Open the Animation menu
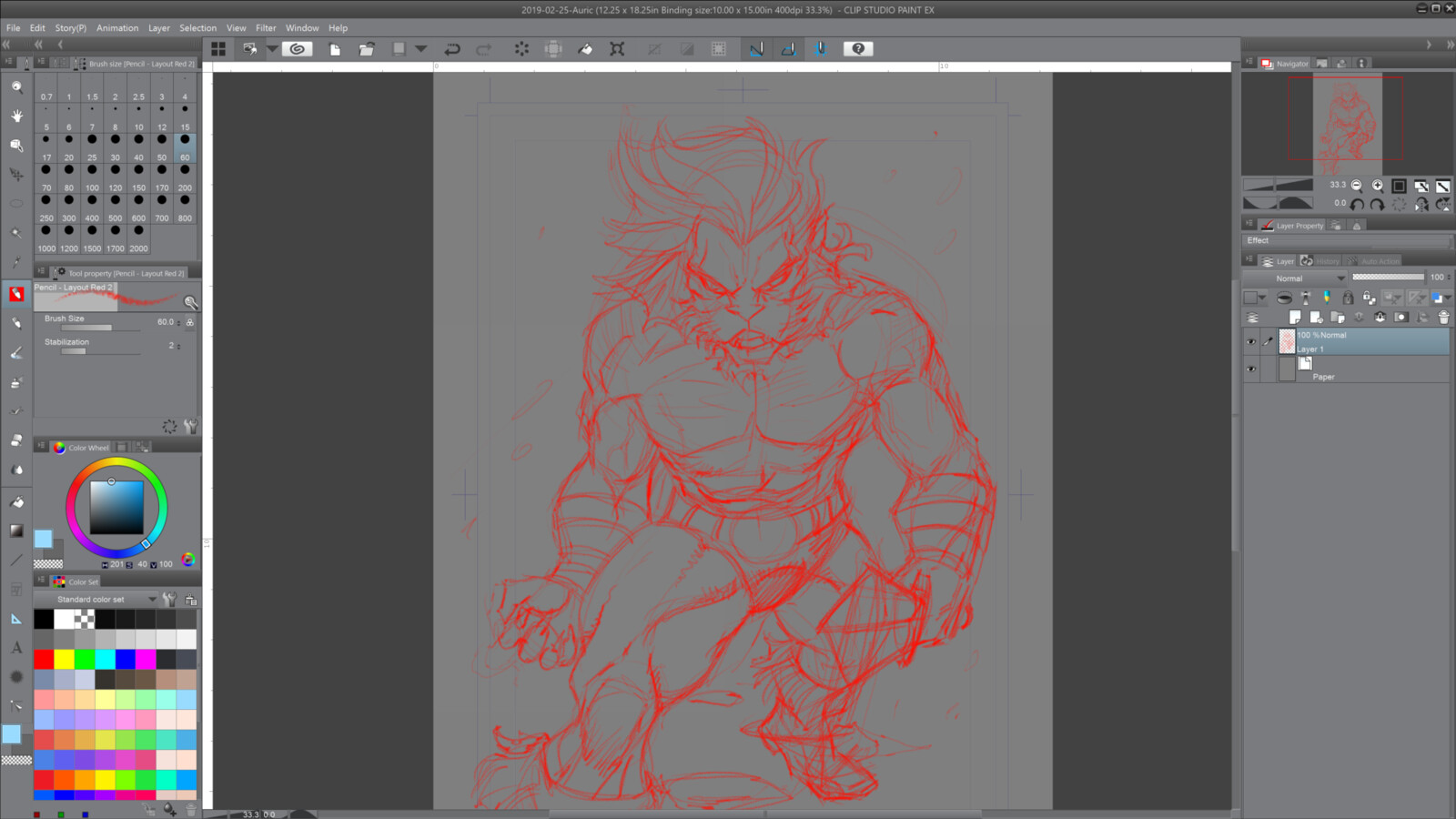The width and height of the screenshot is (1456, 819). point(117,28)
